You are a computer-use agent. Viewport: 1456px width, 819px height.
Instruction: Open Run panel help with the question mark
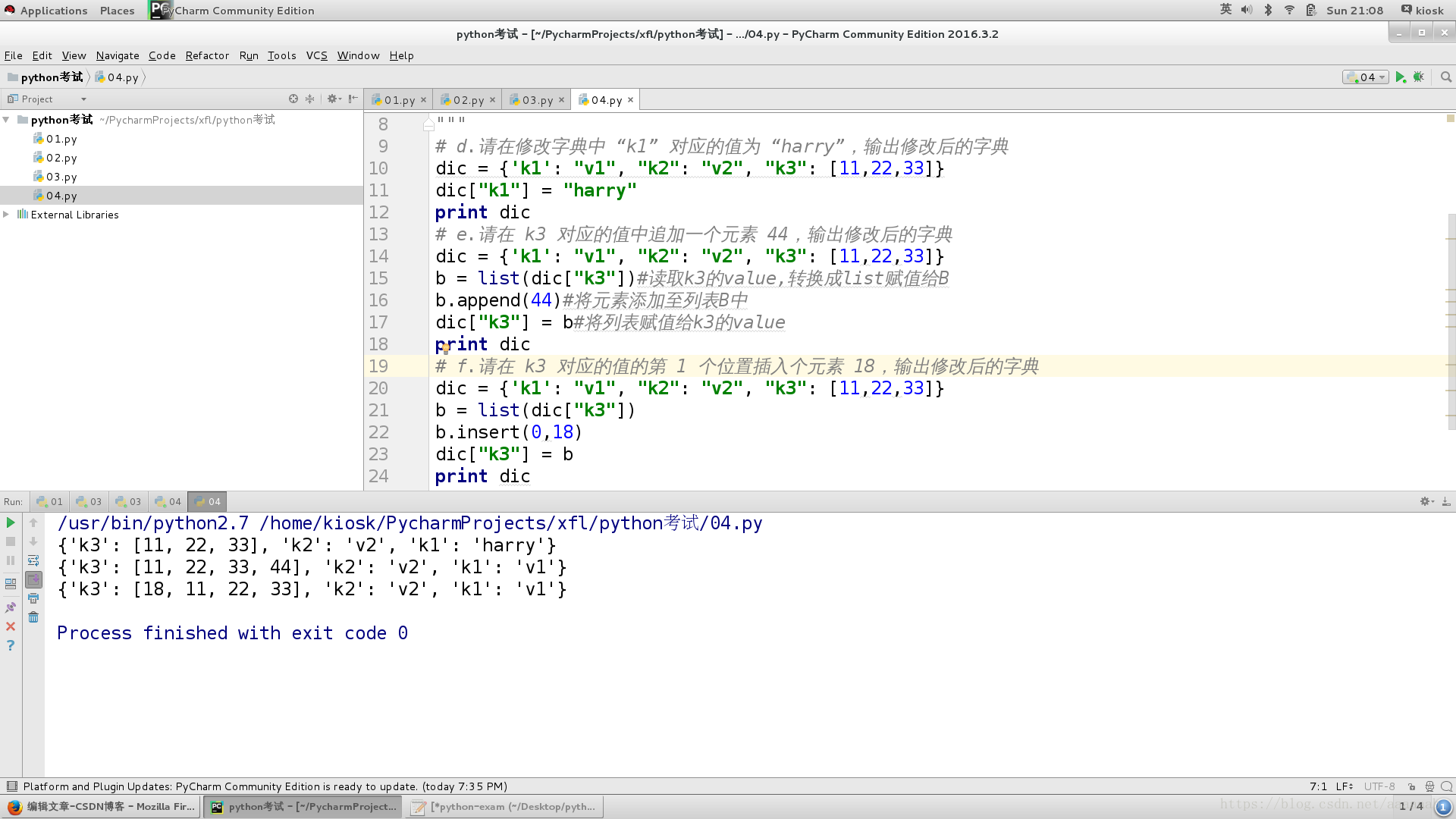coord(11,645)
